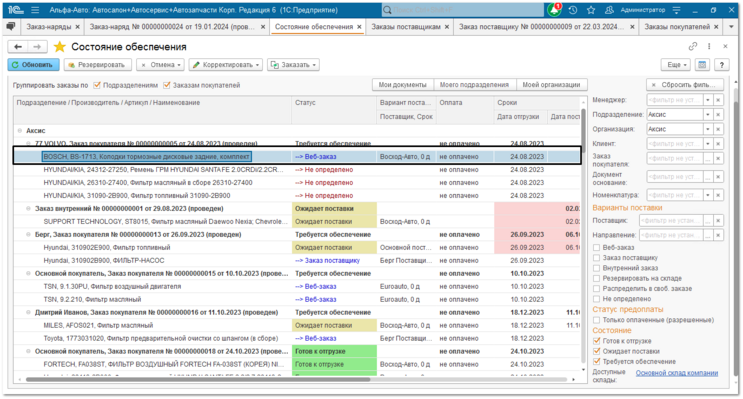Collapse Заказ внутренний № 0000000001 group
This screenshot has height=399, width=743.
tap(28, 209)
